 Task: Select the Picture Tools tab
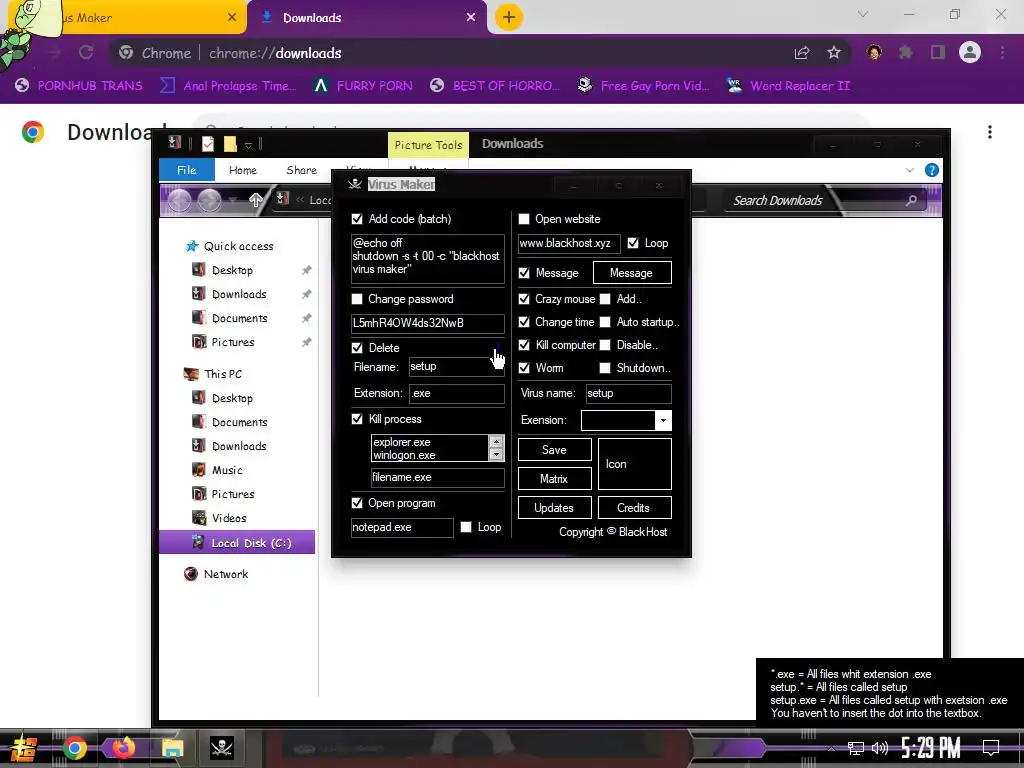tap(428, 145)
